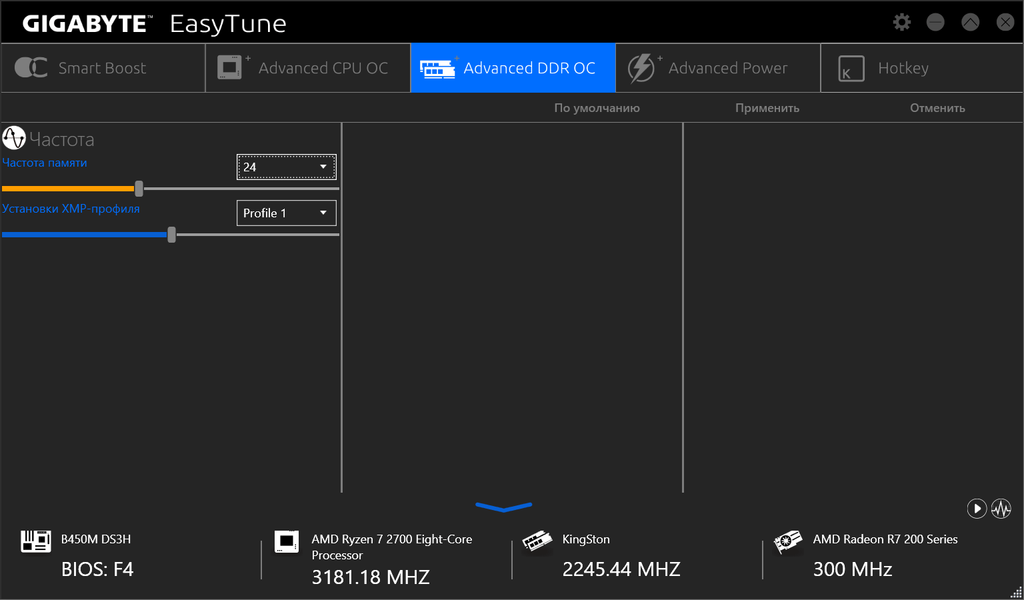
Task: Click the Hotkey K key icon
Action: [x=851, y=69]
